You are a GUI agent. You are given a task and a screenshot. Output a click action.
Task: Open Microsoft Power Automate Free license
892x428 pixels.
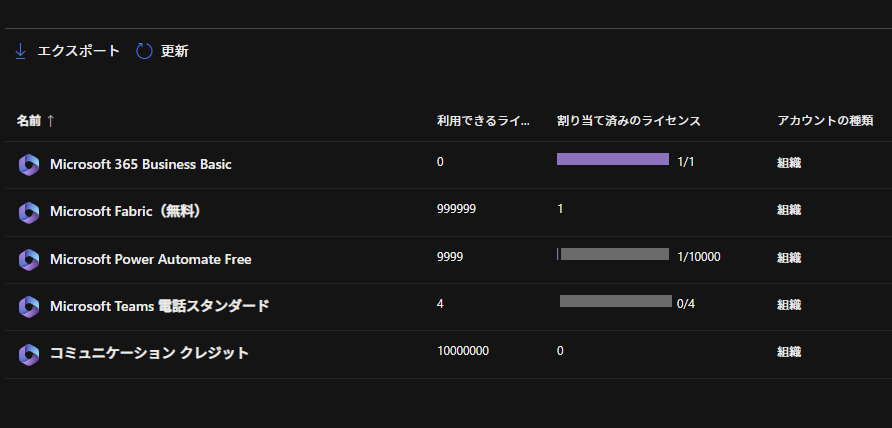151,260
